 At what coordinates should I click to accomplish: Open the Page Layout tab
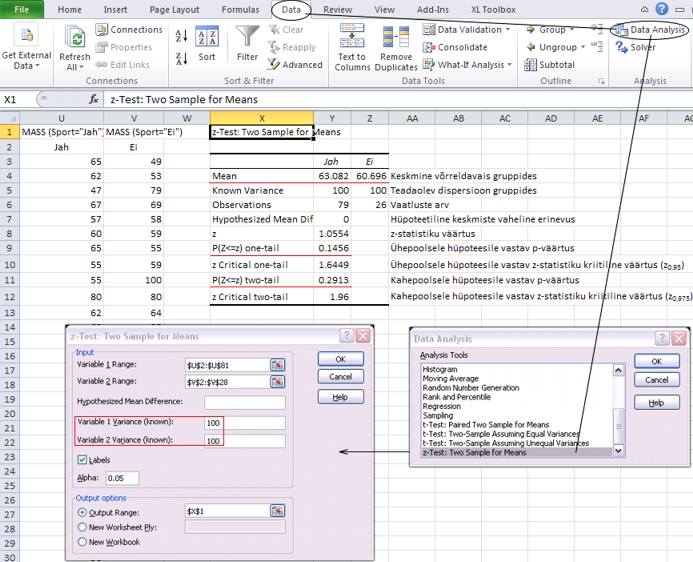click(175, 9)
